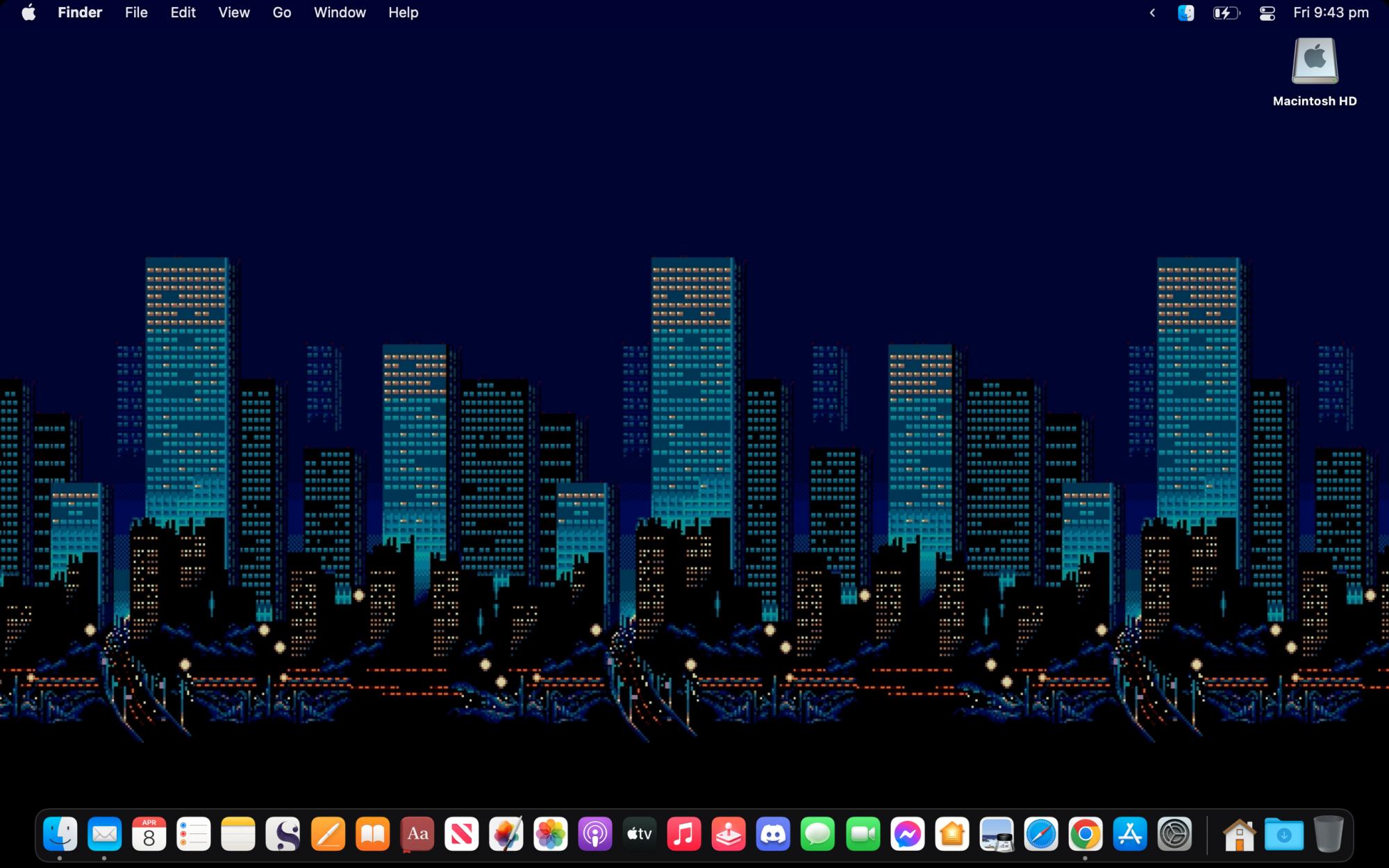1389x868 pixels.
Task: Open Safari
Action: click(x=1040, y=834)
